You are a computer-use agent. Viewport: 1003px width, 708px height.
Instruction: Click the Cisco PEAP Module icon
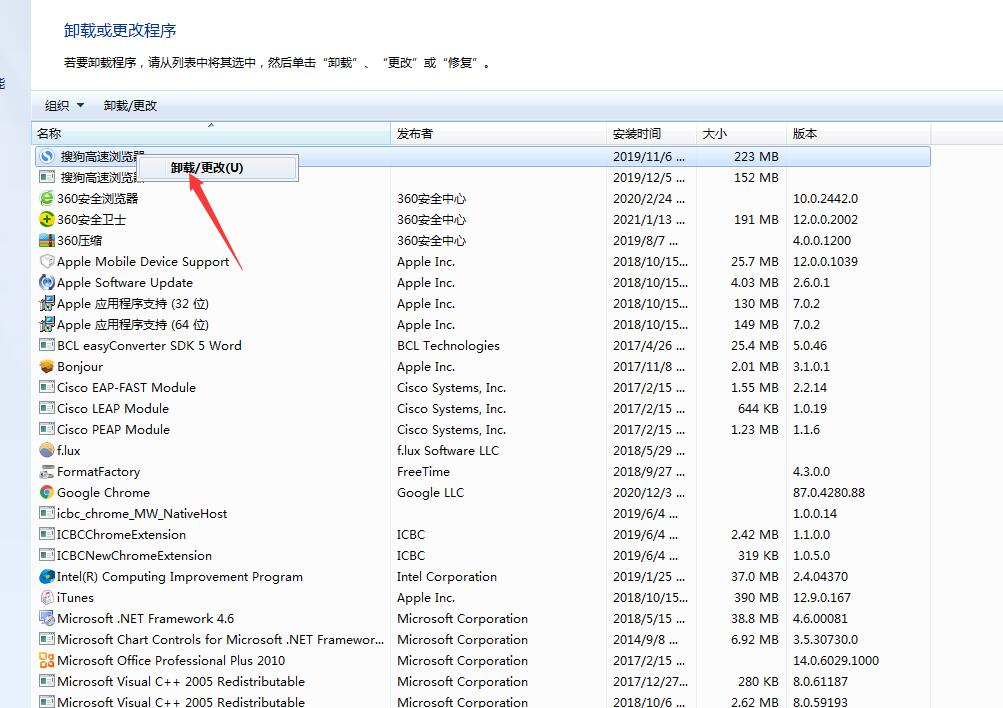pyautogui.click(x=47, y=429)
